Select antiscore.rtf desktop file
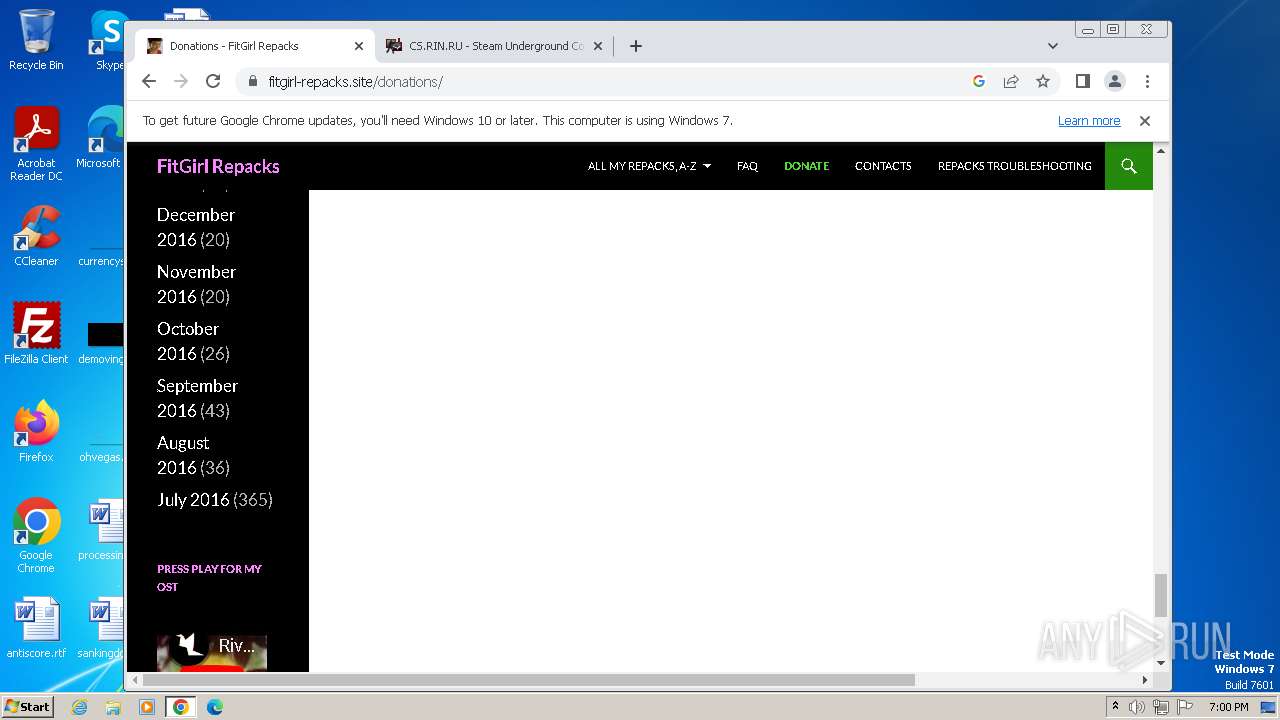The height and width of the screenshot is (720, 1280). 36,628
